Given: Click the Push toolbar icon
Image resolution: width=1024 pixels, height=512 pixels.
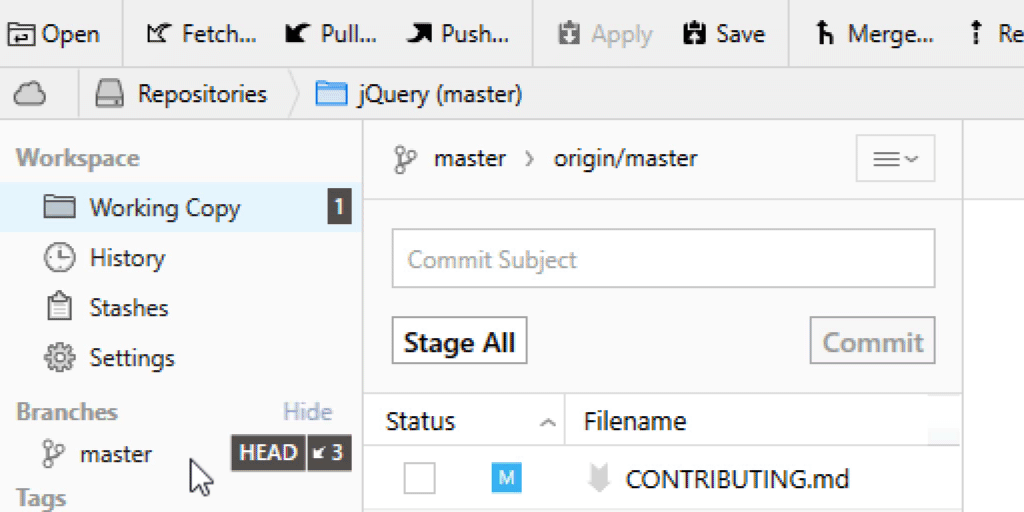Looking at the screenshot, I should pos(419,34).
